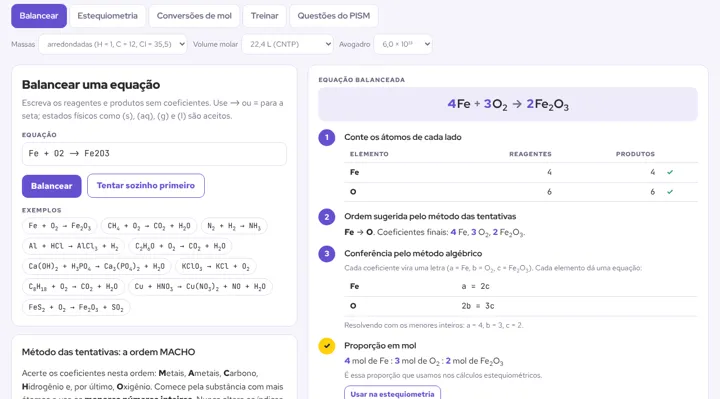Click 'Ordem sugerida pelo método das tentativas'

click(x=430, y=216)
